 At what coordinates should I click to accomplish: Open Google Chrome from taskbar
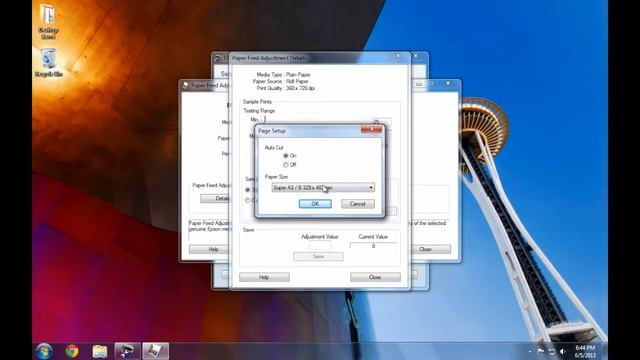72,351
